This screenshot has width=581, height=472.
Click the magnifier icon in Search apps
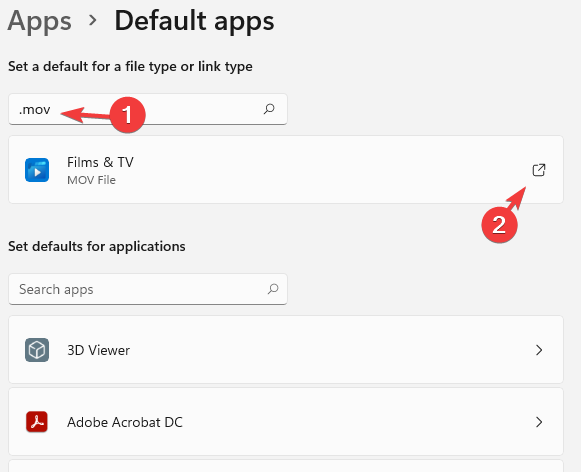click(x=273, y=289)
